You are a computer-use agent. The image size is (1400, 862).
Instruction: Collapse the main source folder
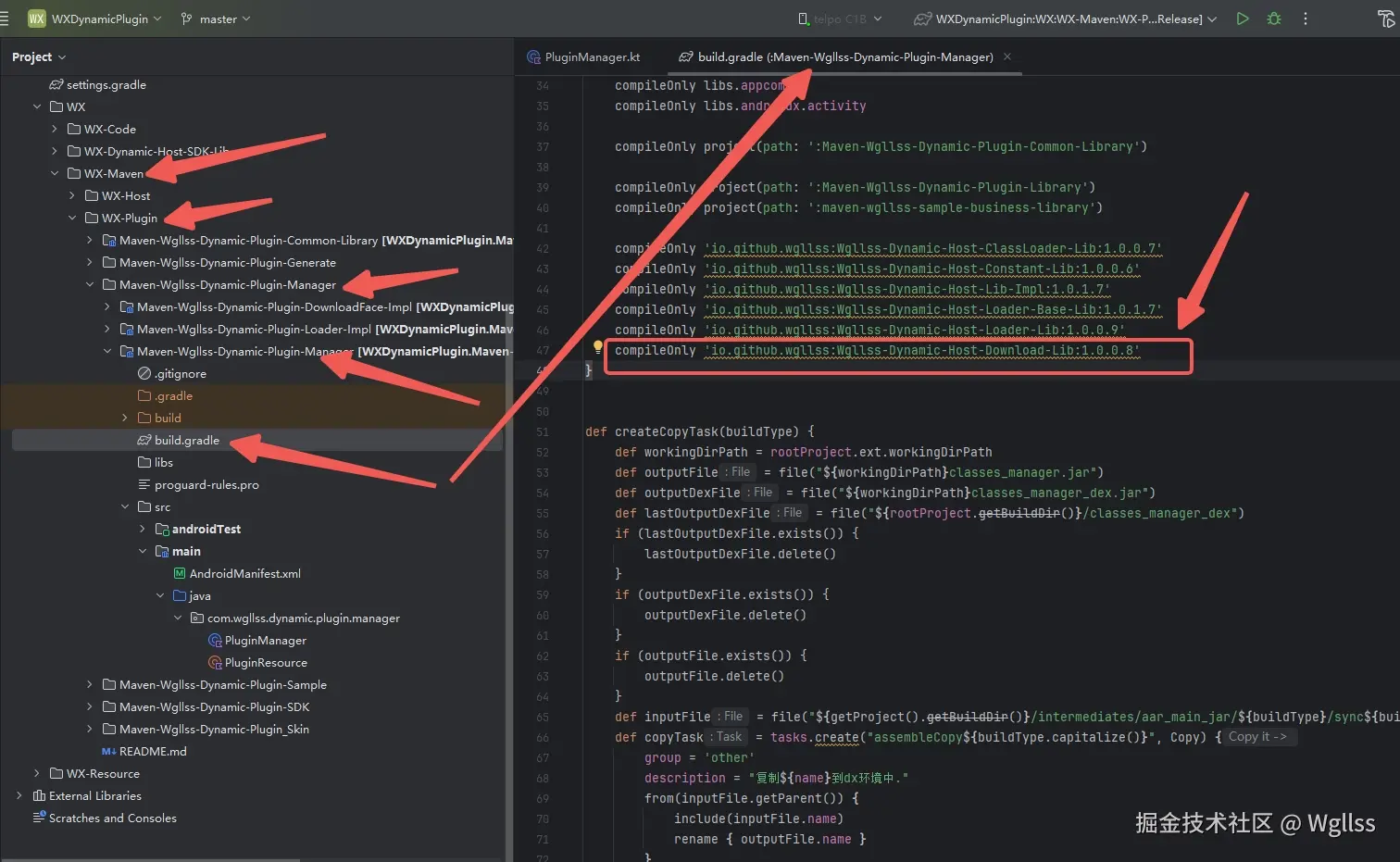[143, 552]
